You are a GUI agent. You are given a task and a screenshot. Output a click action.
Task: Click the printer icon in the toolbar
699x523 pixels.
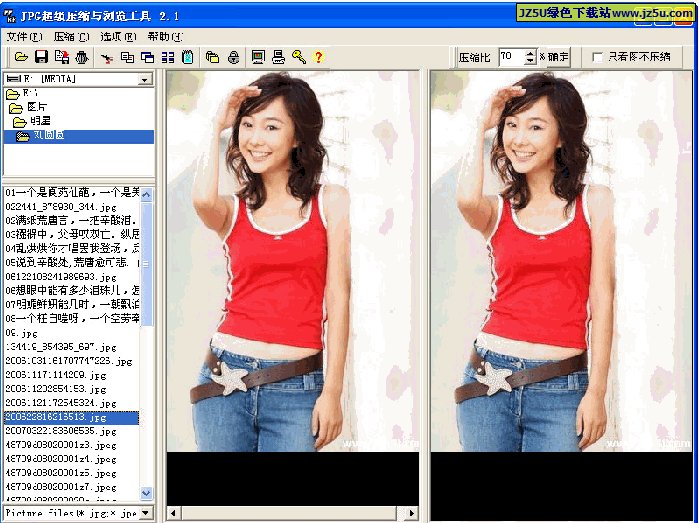point(82,57)
